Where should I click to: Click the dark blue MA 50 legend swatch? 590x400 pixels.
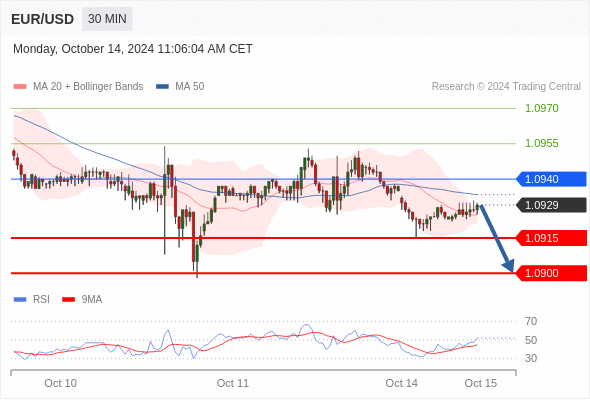162,87
